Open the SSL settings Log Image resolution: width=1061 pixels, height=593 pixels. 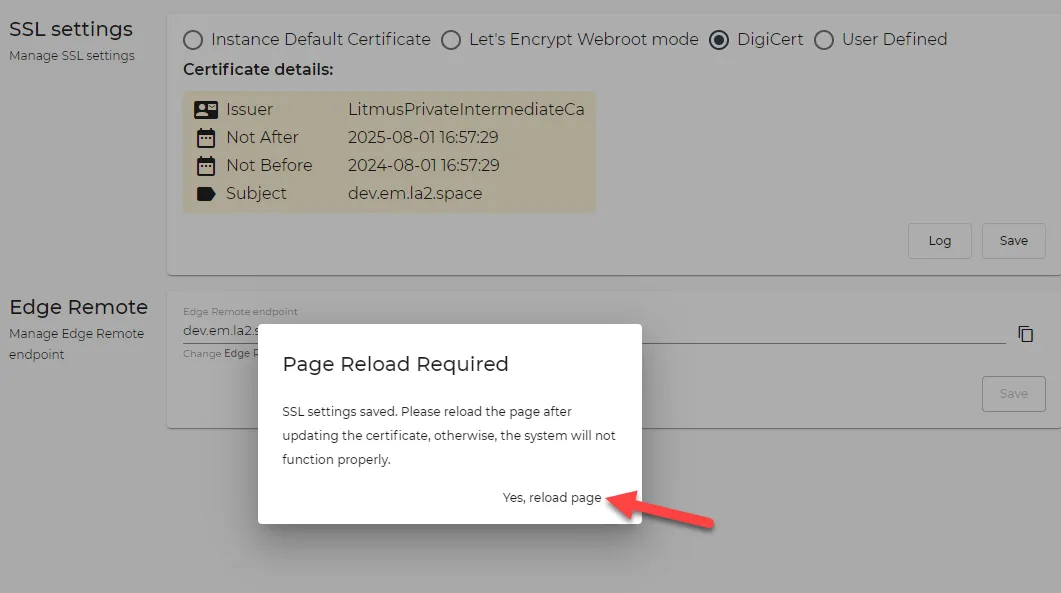pos(939,240)
